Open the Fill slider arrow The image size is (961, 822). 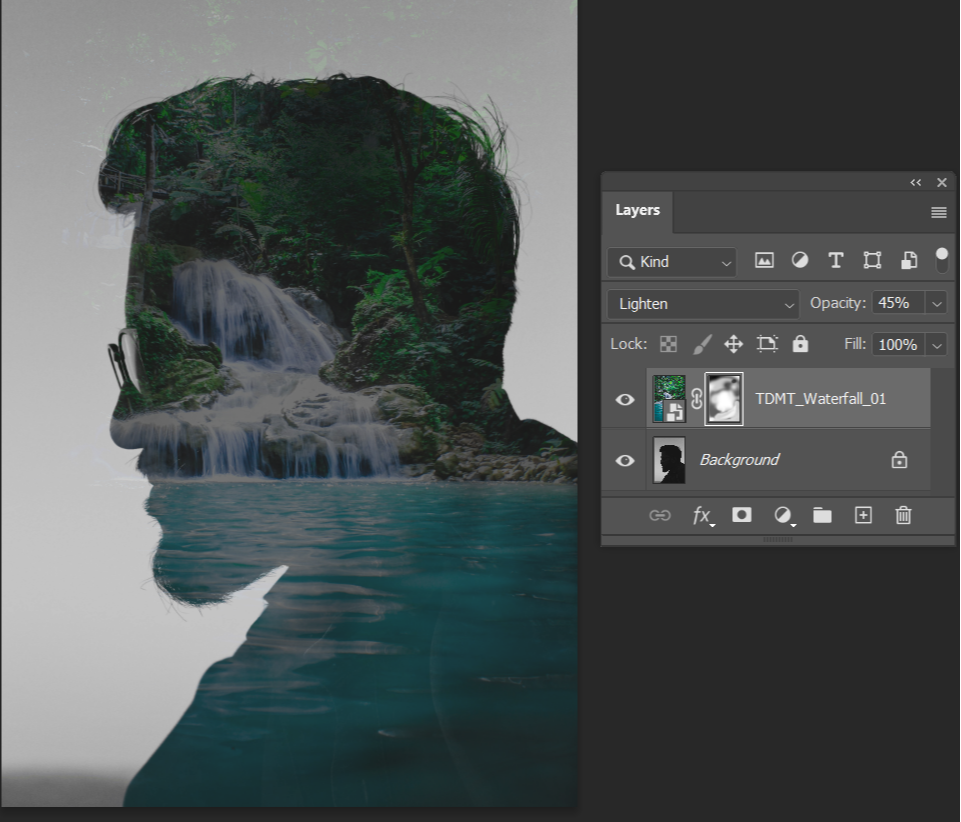click(936, 345)
